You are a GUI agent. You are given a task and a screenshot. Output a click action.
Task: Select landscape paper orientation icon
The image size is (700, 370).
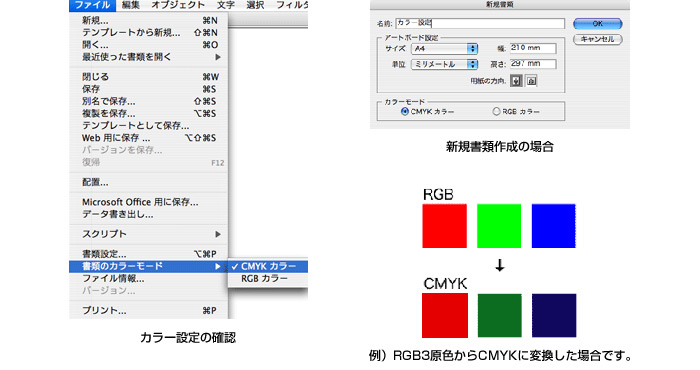(531, 81)
